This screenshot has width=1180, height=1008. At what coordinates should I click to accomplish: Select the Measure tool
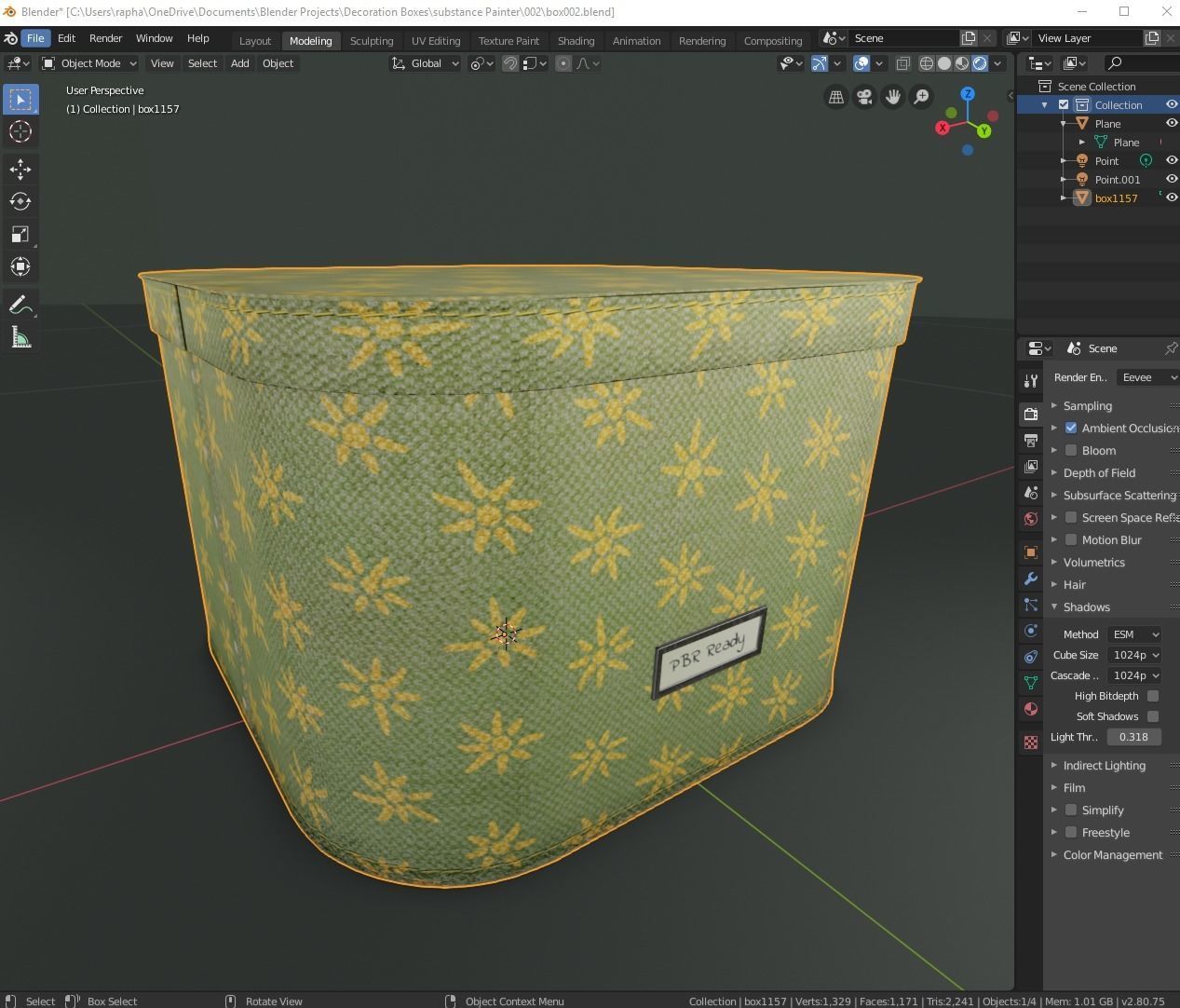click(20, 337)
